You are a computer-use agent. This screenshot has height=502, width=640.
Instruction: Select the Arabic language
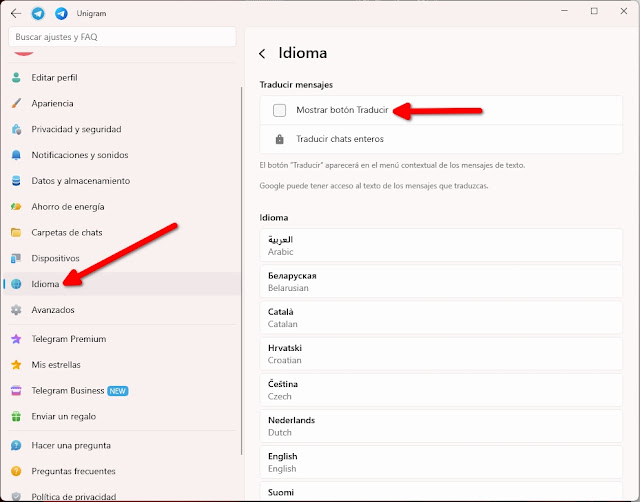pyautogui.click(x=441, y=245)
